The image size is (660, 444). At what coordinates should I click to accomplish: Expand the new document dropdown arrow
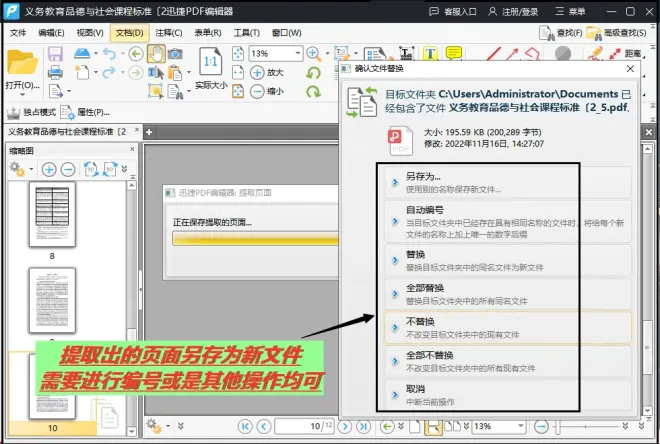point(96,72)
